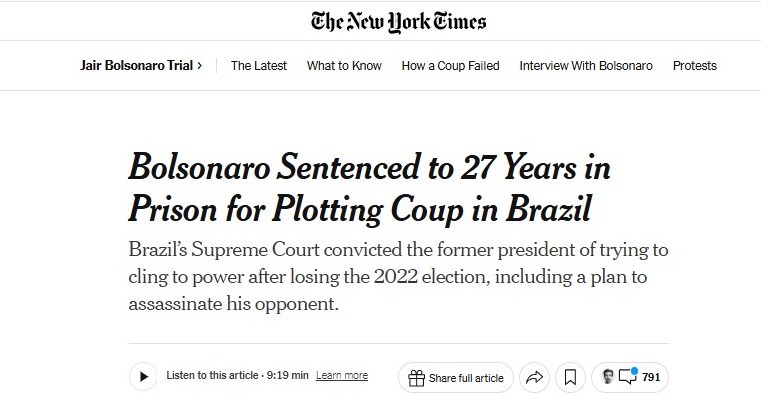The image size is (761, 398).
Task: Open comments via speech bubble icon
Action: pos(628,376)
